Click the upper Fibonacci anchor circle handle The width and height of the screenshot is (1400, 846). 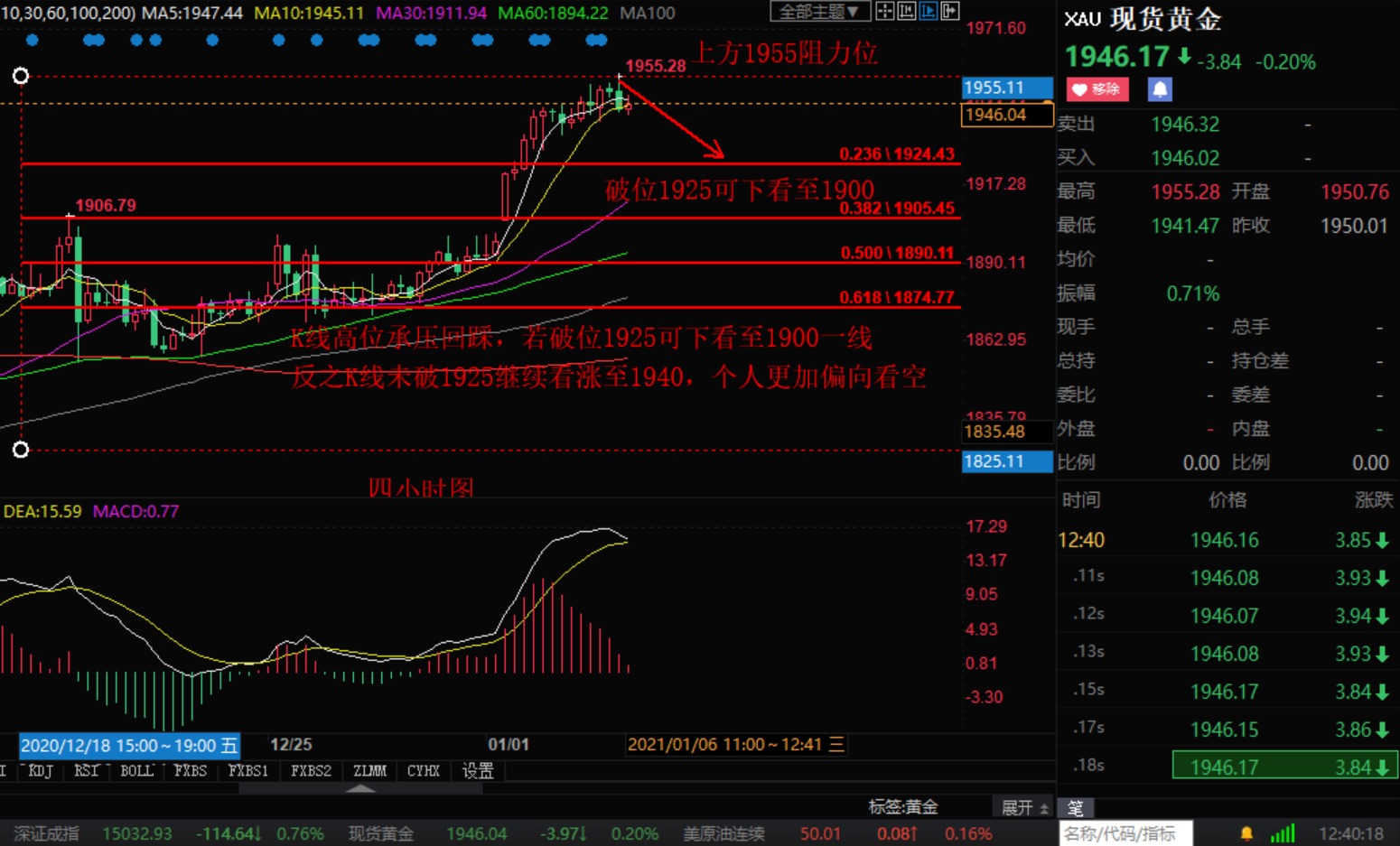pos(21,76)
